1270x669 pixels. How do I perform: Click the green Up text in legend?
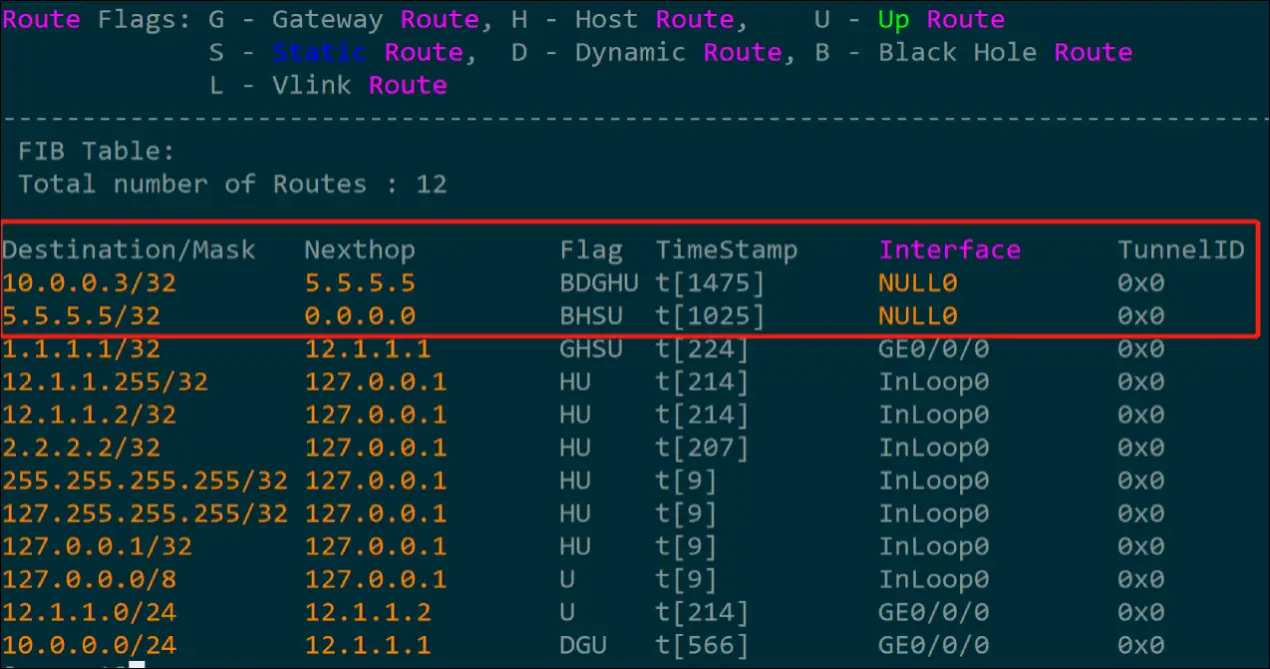[893, 19]
